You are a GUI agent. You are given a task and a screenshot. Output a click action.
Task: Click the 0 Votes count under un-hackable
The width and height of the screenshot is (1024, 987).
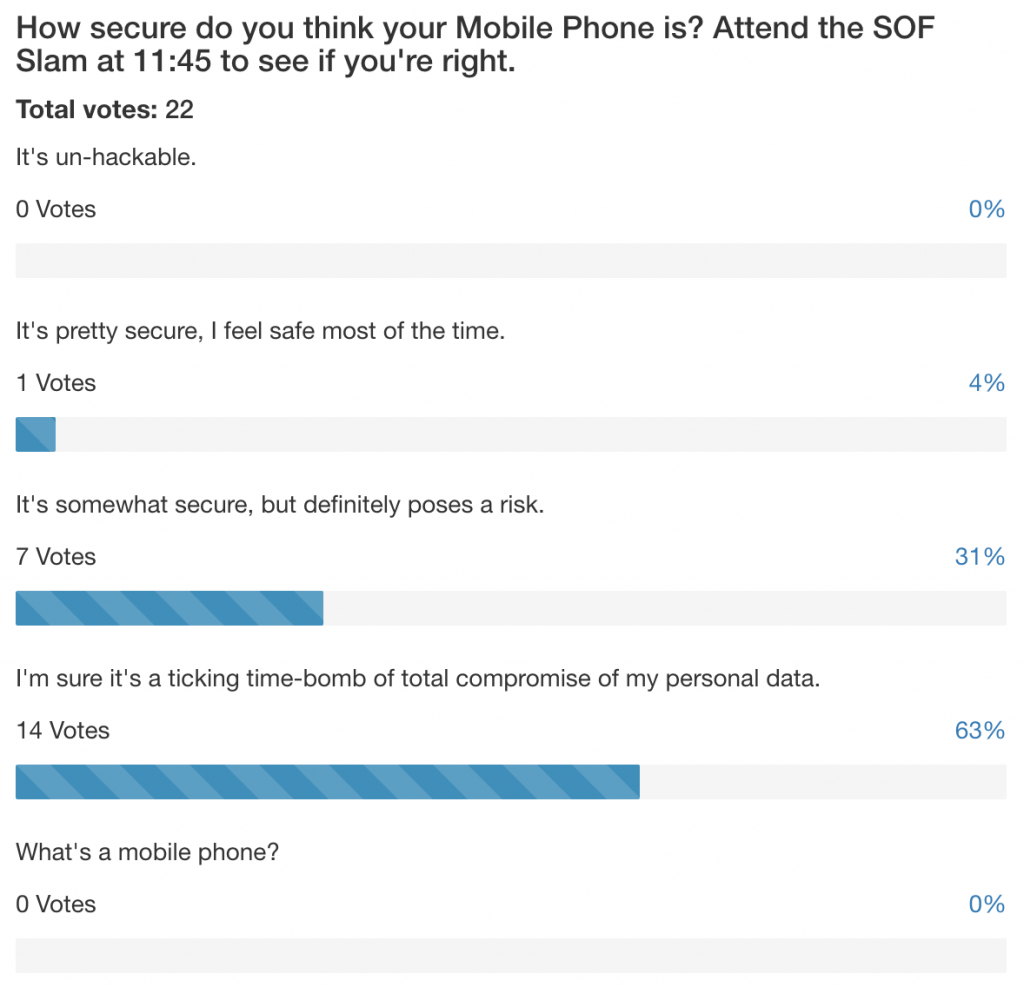click(56, 210)
